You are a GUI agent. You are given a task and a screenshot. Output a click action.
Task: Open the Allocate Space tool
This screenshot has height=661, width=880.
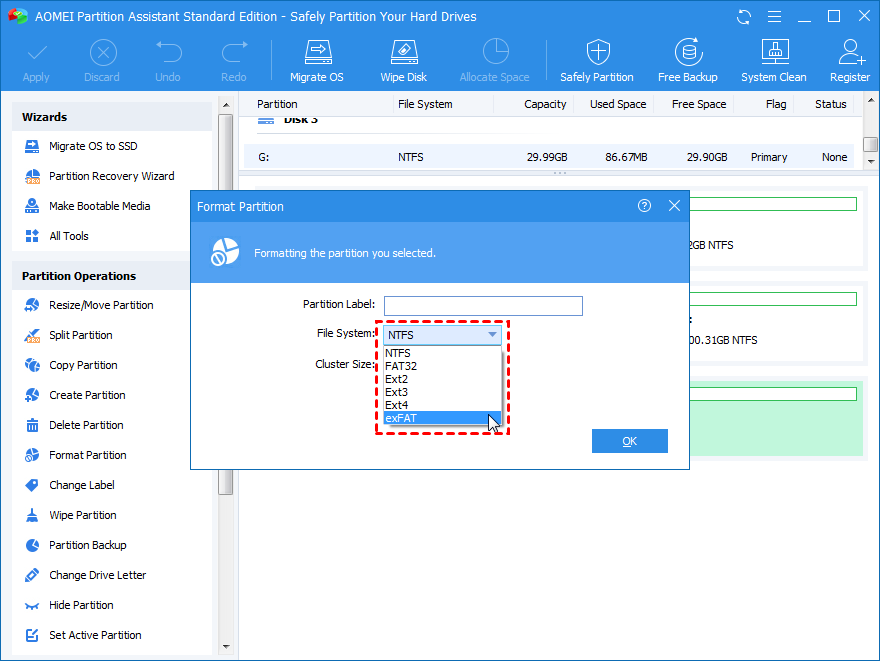495,61
